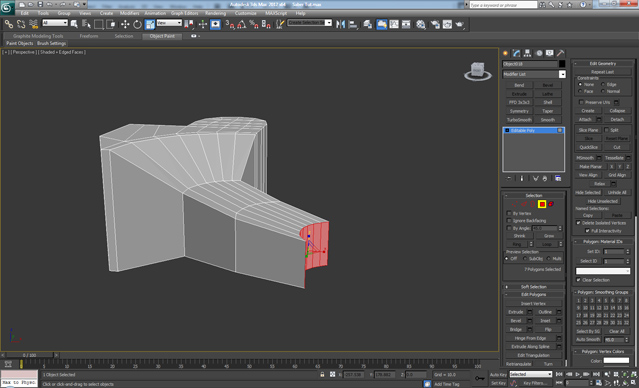Open the Hierarchy command panel tab
This screenshot has width=639, height=388.
pyautogui.click(x=528, y=53)
